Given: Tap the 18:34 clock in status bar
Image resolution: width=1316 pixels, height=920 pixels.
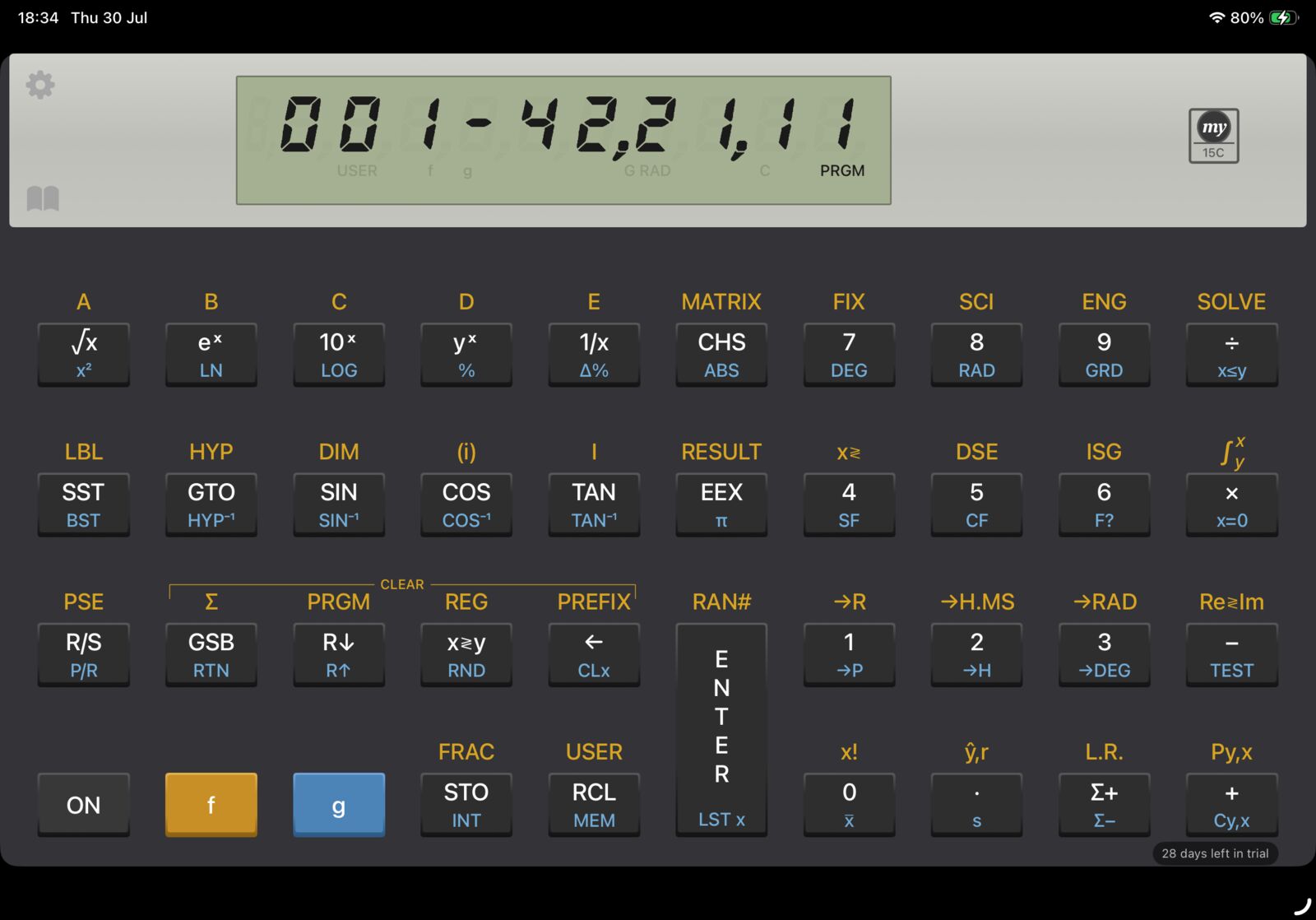Looking at the screenshot, I should [x=38, y=17].
